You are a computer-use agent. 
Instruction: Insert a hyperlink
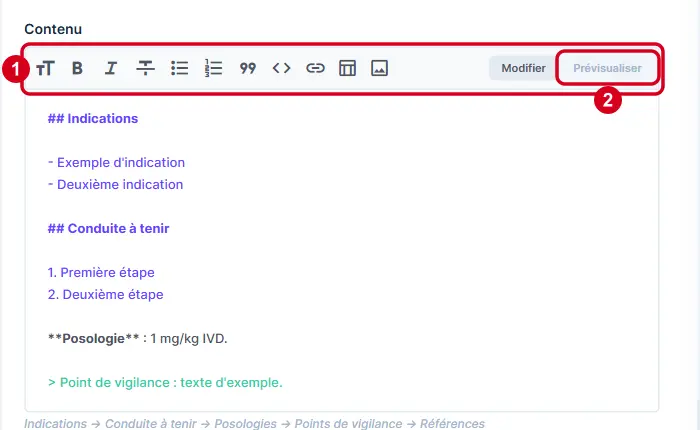pyautogui.click(x=315, y=68)
